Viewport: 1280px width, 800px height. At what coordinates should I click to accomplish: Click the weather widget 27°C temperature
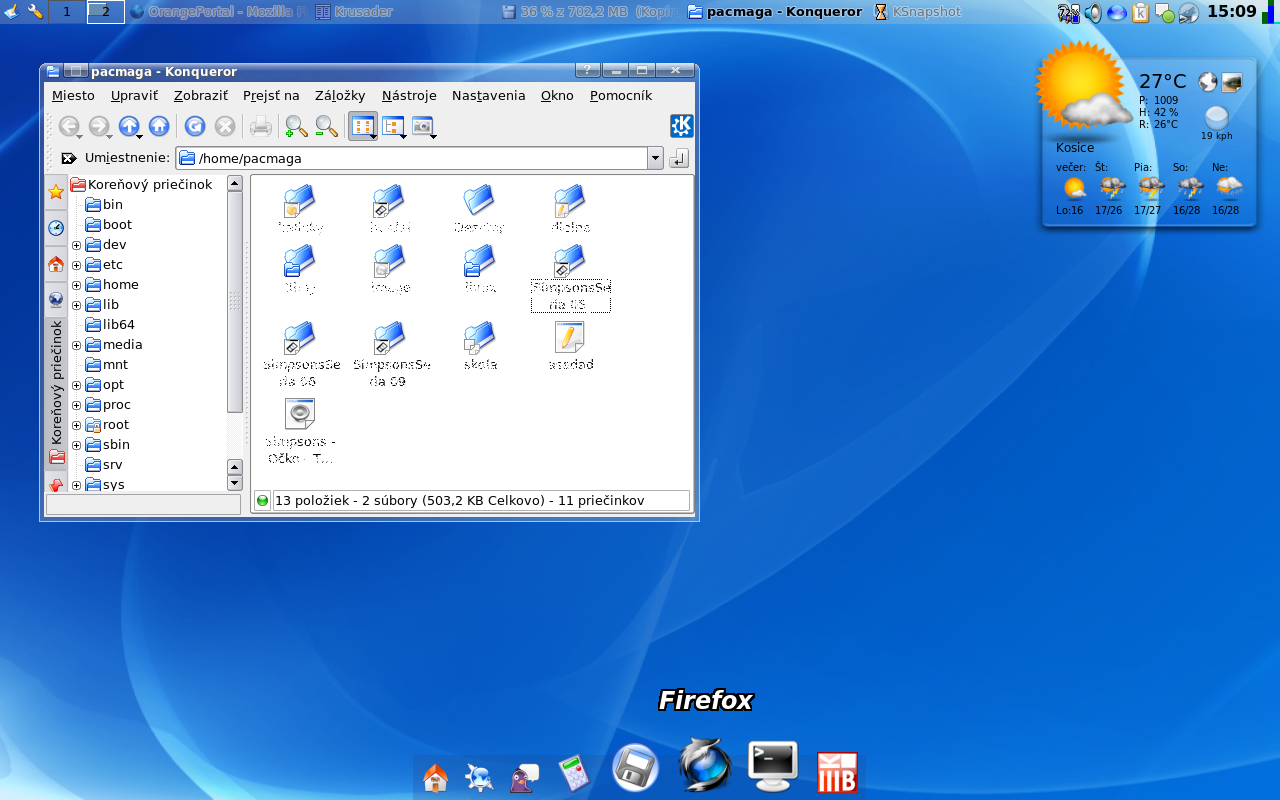coord(1162,81)
